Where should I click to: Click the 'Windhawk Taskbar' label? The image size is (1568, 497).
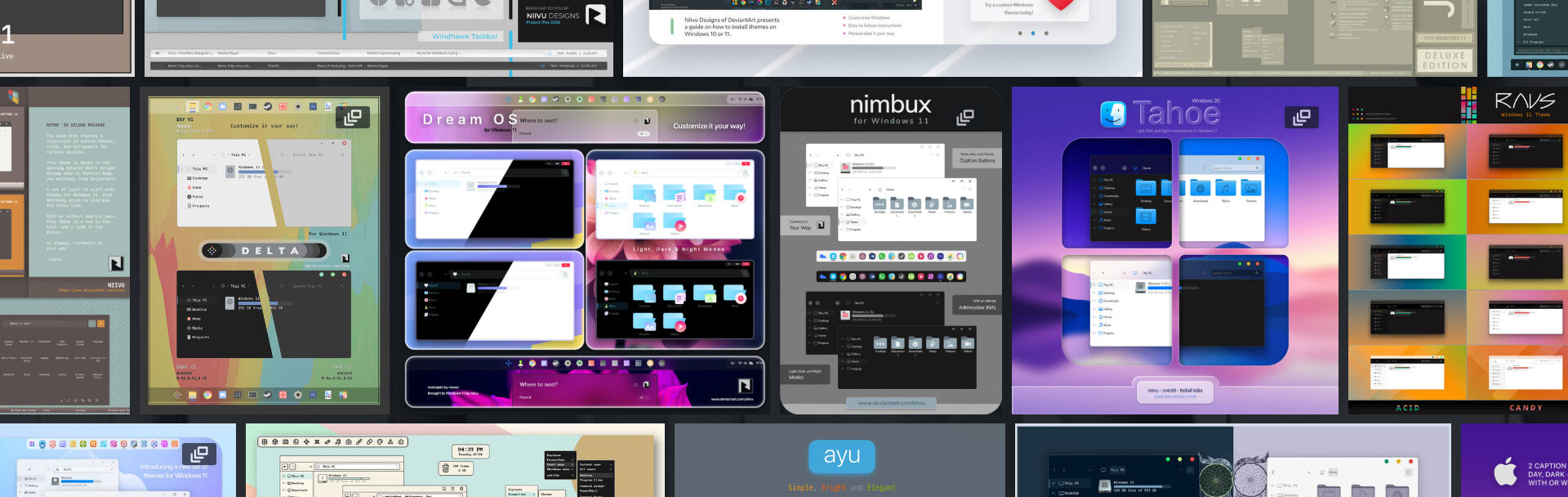tap(465, 36)
